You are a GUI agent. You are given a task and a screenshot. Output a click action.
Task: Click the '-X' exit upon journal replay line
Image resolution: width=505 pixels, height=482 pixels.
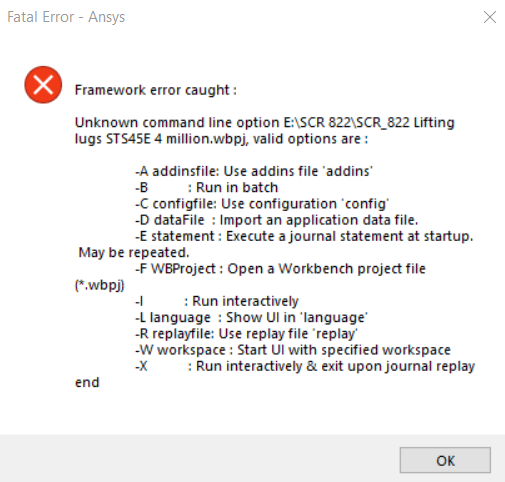(305, 366)
